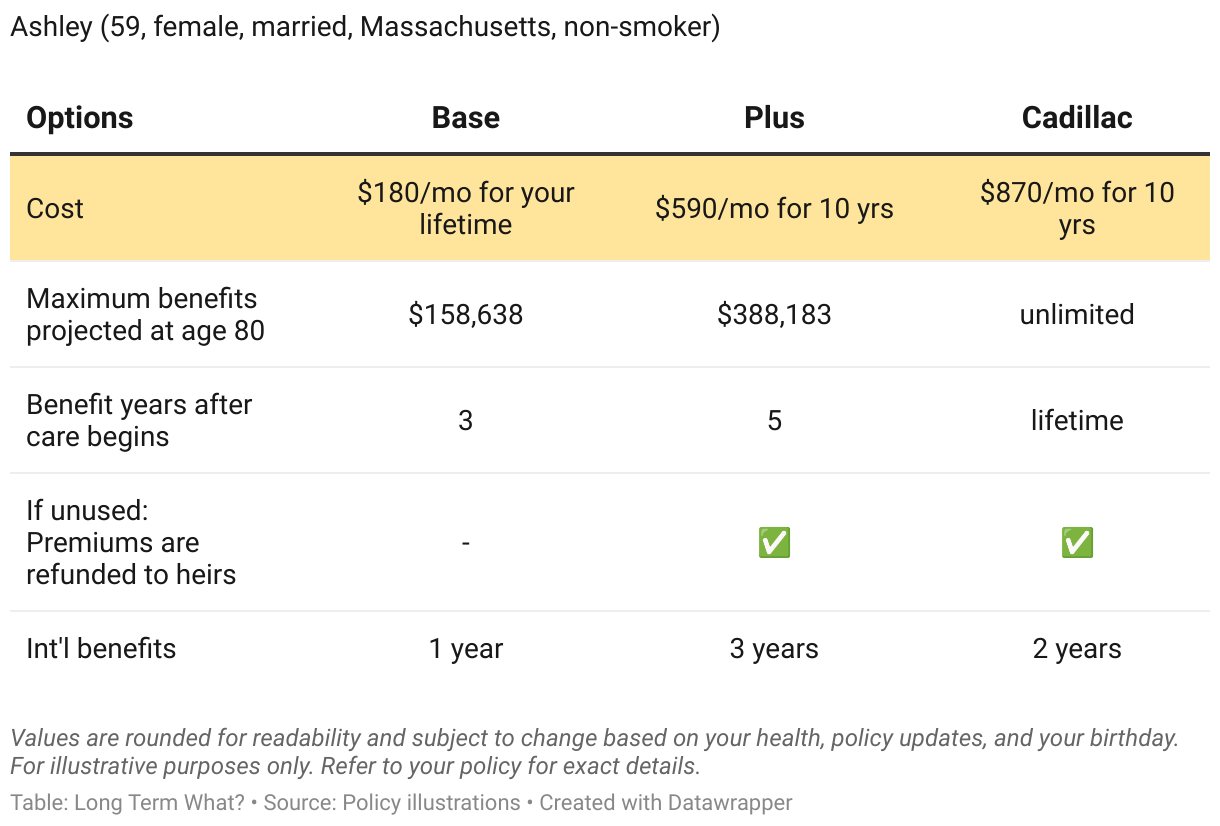The image size is (1220, 826).
Task: Click the $870/mo for 10 yrs cell
Action: pyautogui.click(x=1077, y=208)
